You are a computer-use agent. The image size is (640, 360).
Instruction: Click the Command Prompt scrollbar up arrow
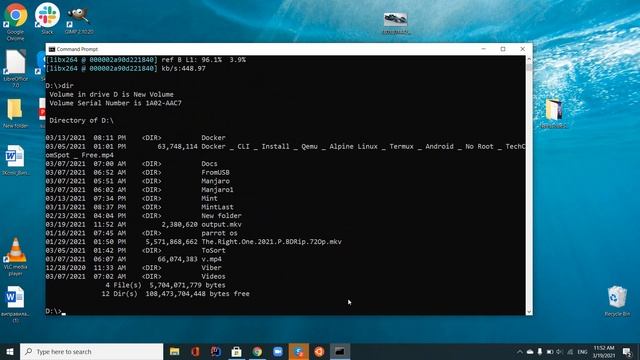point(529,60)
